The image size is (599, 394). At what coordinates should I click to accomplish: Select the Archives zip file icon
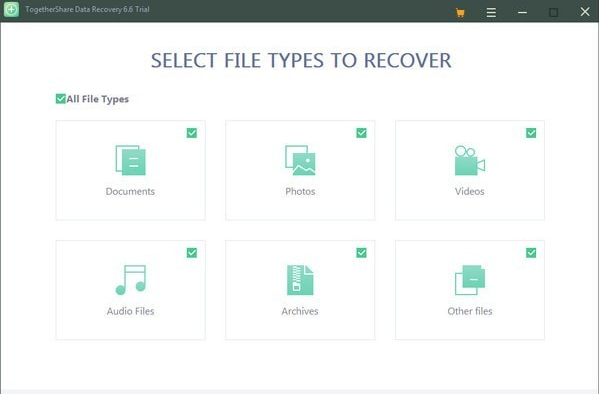[300, 280]
